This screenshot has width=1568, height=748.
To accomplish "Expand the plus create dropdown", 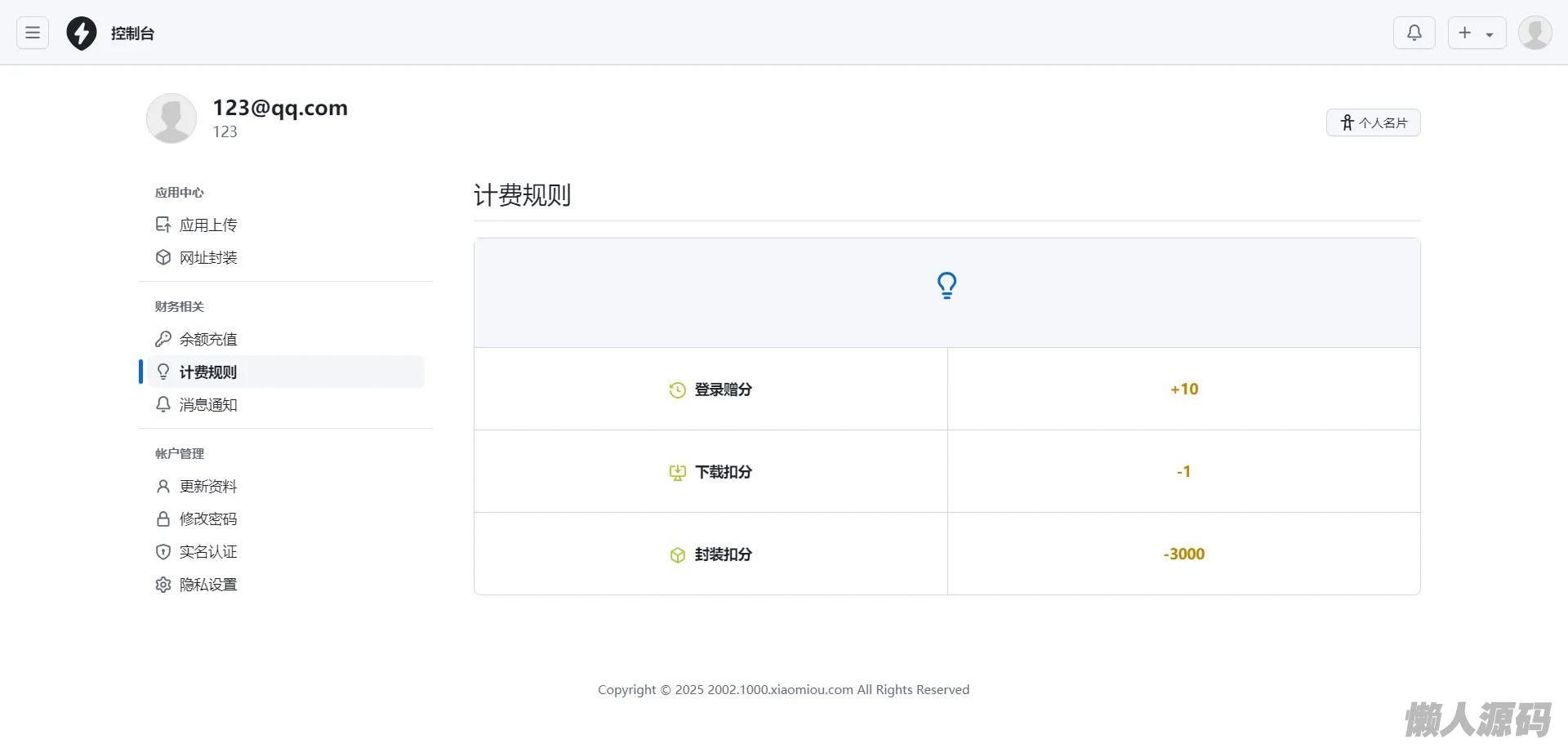I will (x=1477, y=33).
